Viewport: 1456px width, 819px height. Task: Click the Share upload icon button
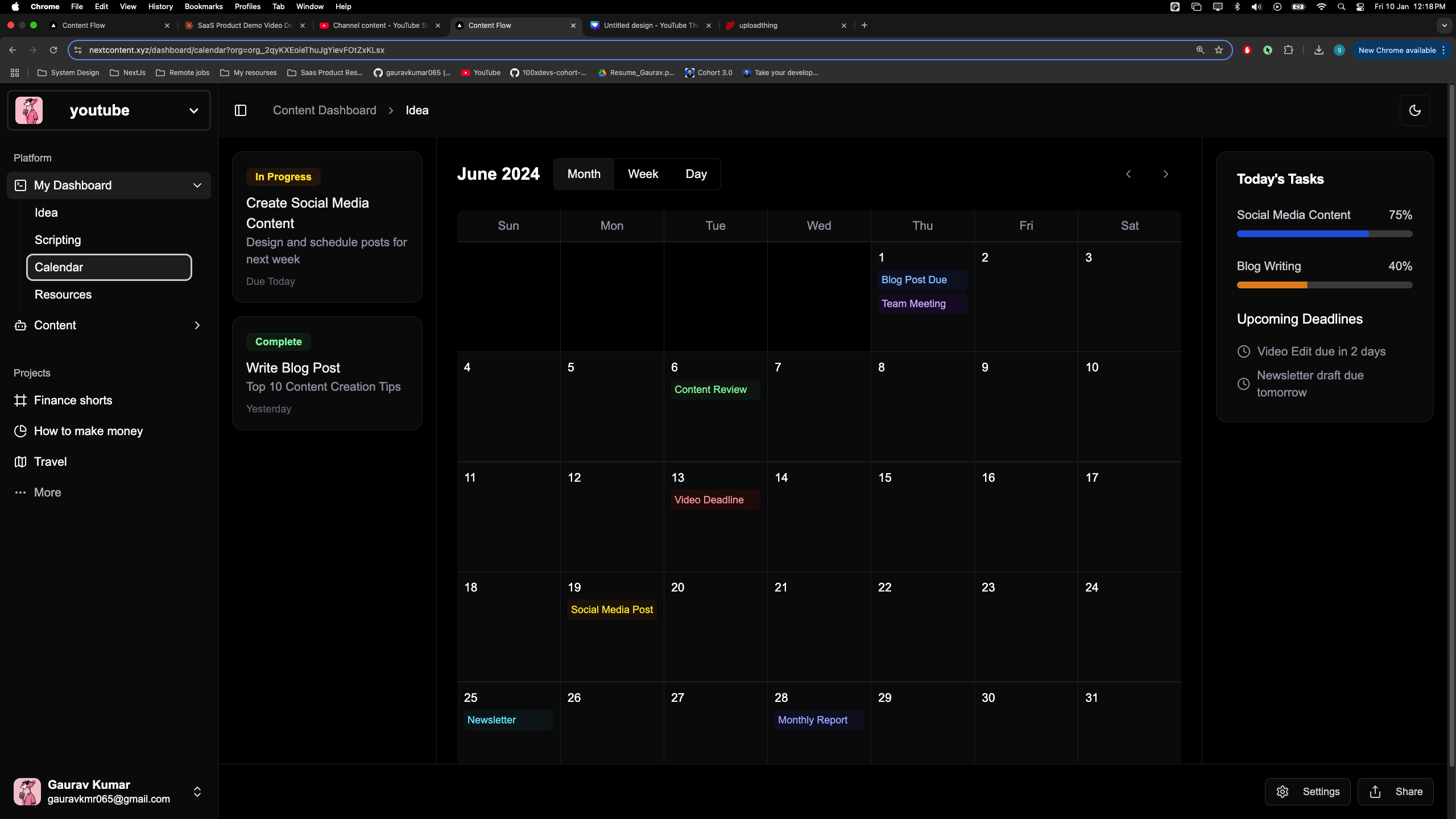pyautogui.click(x=1395, y=792)
